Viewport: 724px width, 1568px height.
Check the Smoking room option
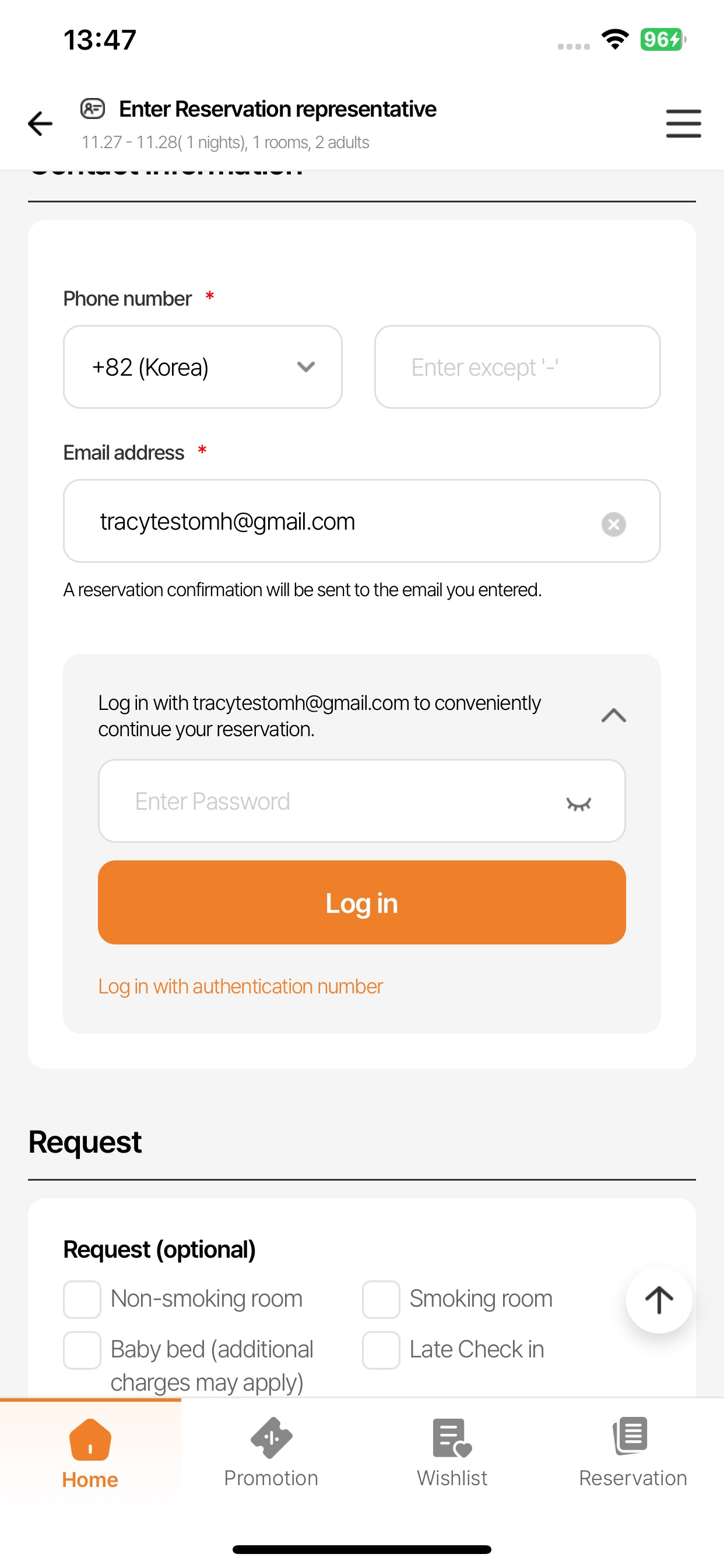[x=381, y=1299]
